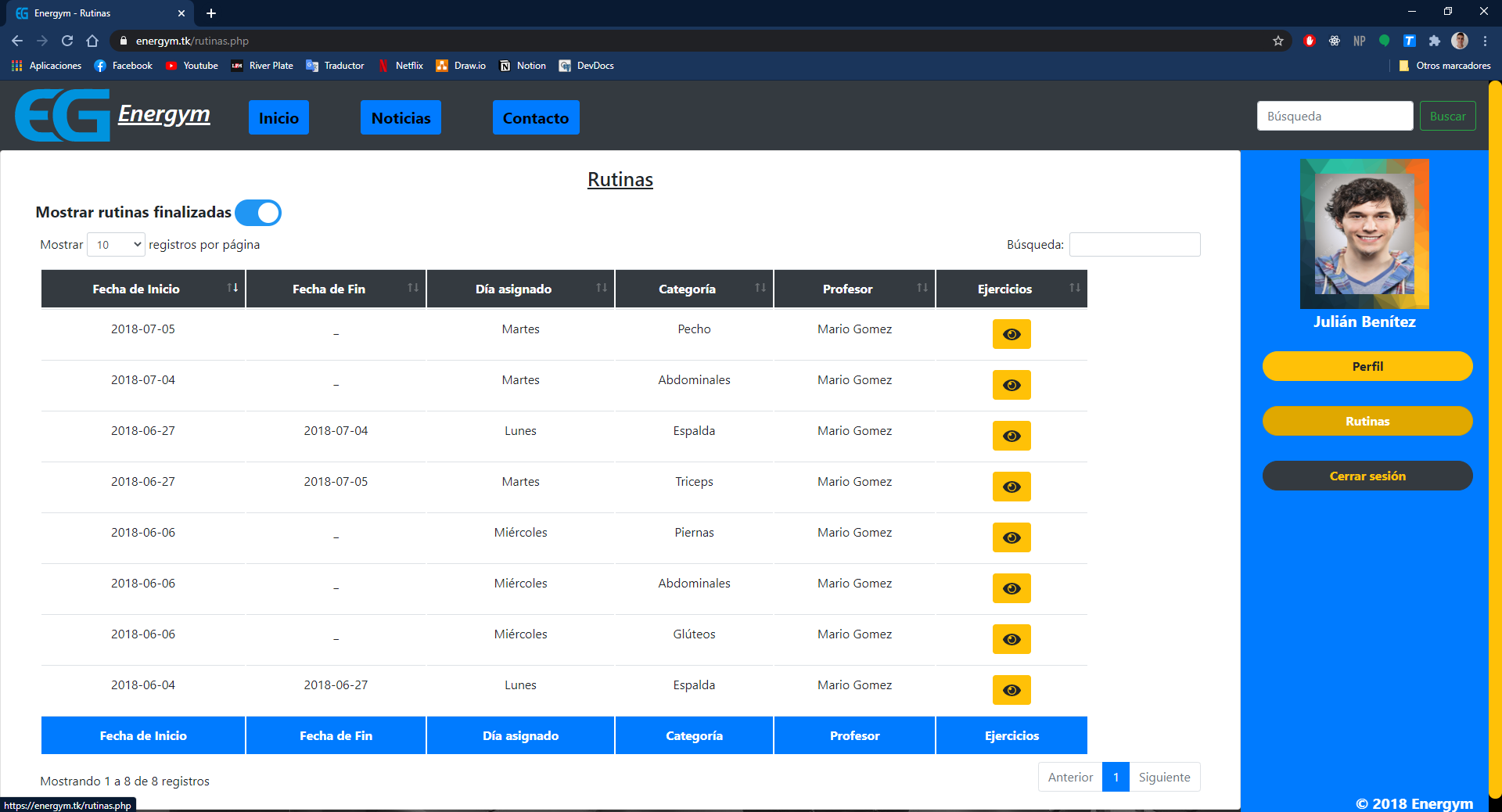Open the River Plate bookmark
The width and height of the screenshot is (1502, 812).
click(x=262, y=66)
